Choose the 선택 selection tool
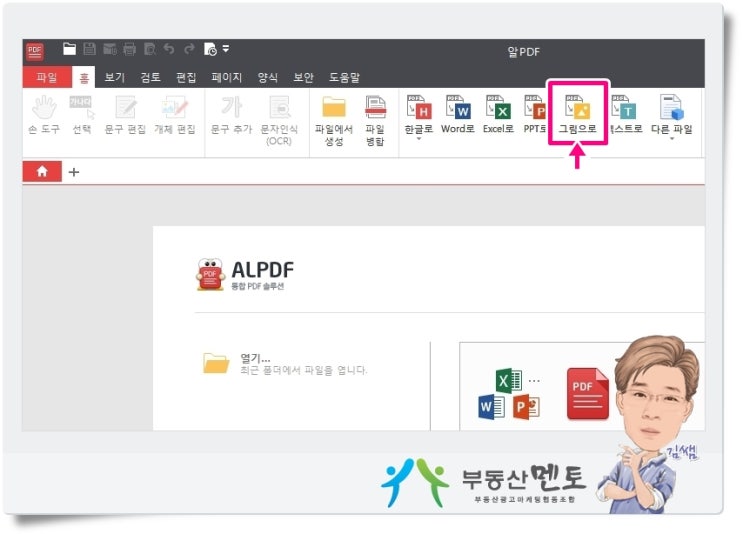Image resolution: width=743 pixels, height=534 pixels. click(x=82, y=115)
